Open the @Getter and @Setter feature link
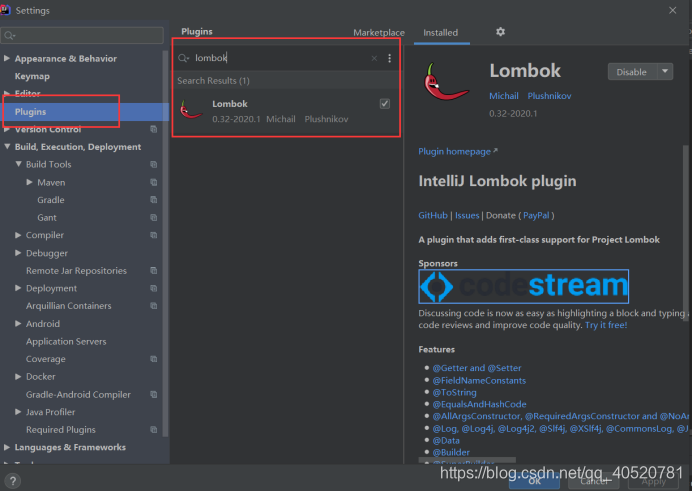692x492 pixels. 477,368
